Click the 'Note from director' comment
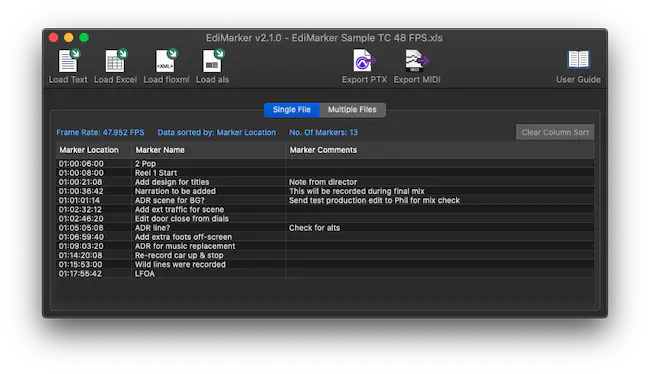650x374 pixels. tap(323, 182)
